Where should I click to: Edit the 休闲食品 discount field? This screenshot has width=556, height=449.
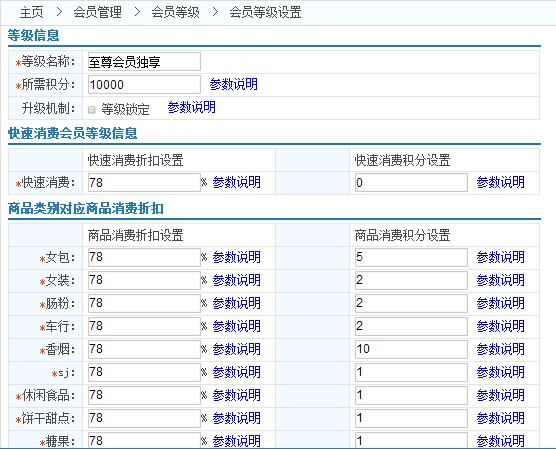click(x=144, y=395)
